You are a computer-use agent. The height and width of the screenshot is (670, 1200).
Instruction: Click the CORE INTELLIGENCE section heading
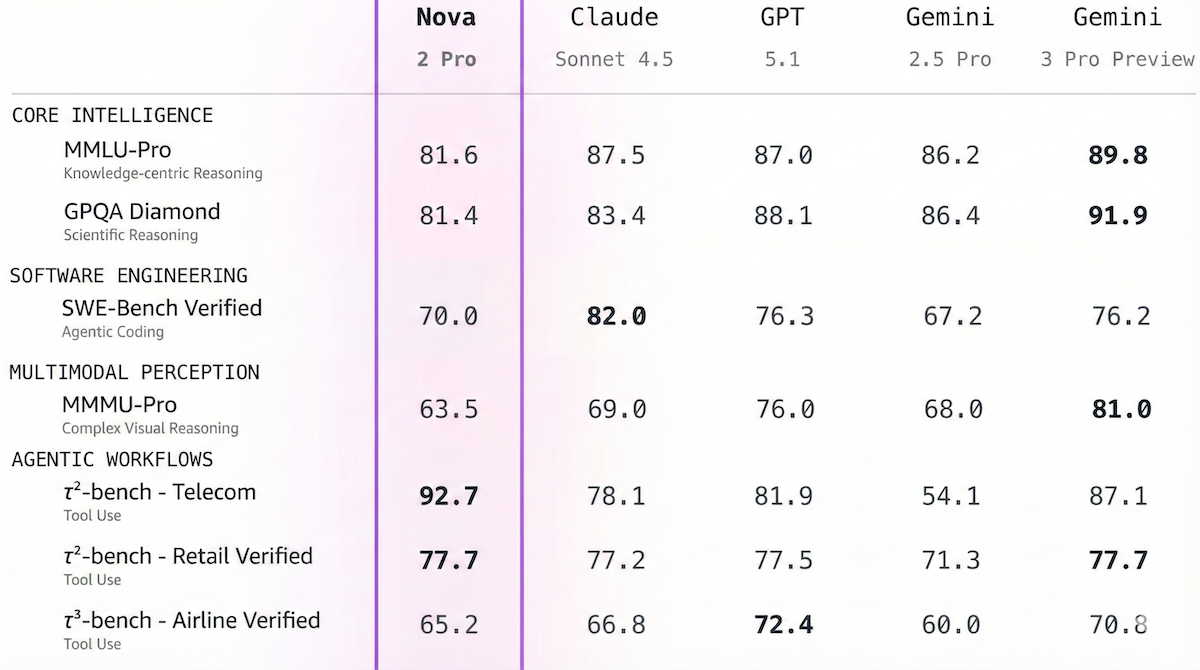click(112, 115)
